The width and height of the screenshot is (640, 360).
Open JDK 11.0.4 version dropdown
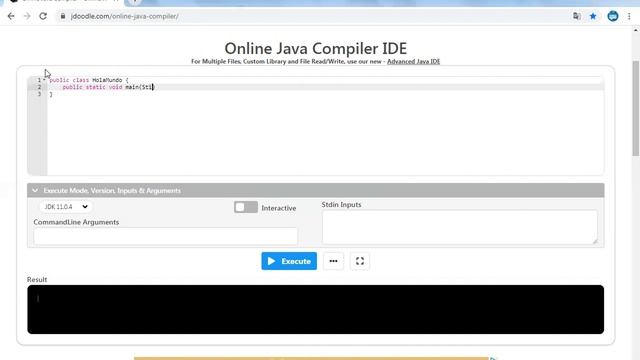(x=65, y=207)
